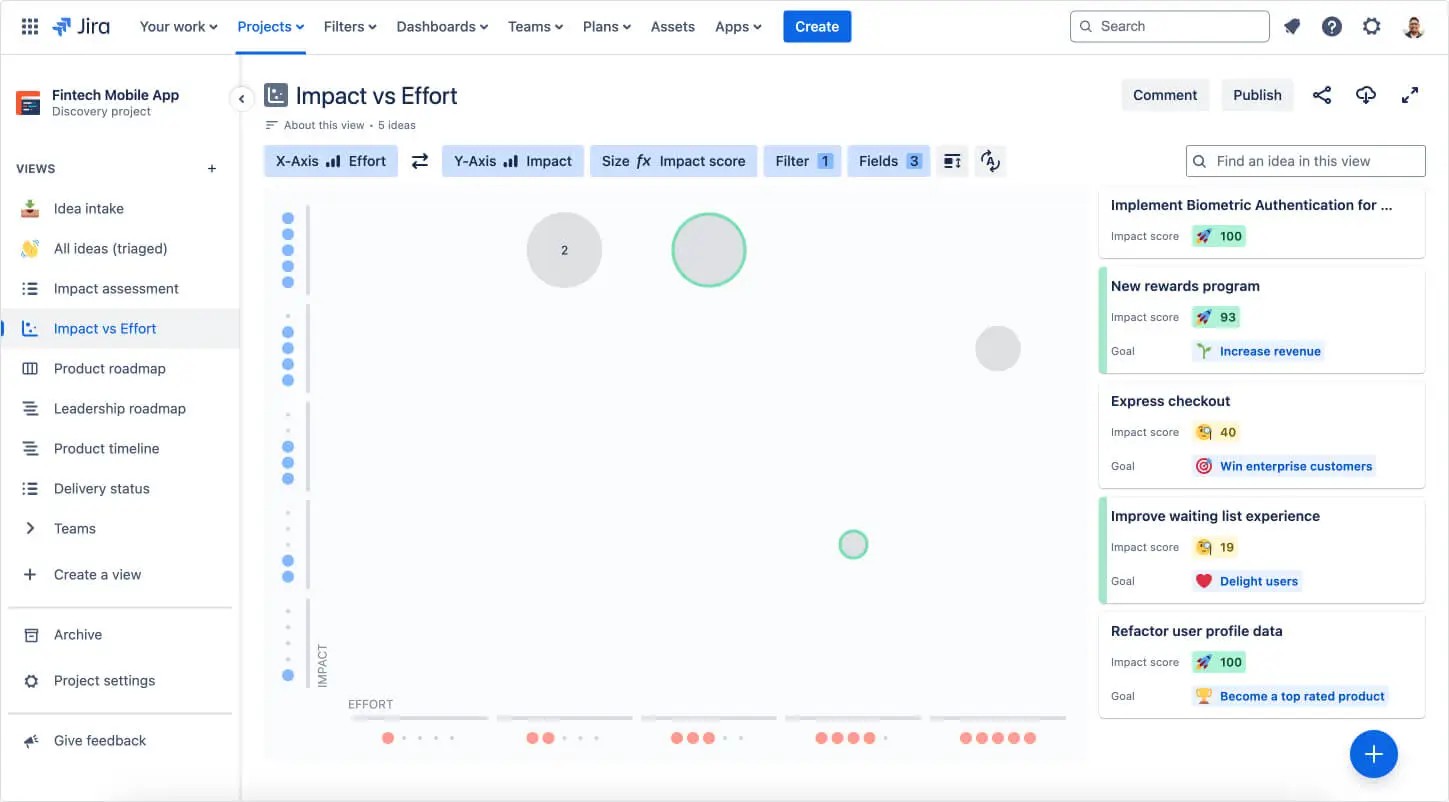Click the Win enterprise customers goal tag
Viewport: 1449px width, 802px height.
pos(1284,466)
